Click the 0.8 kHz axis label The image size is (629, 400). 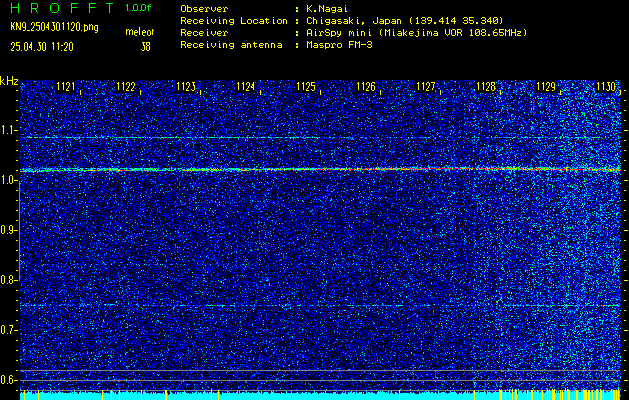click(x=8, y=280)
